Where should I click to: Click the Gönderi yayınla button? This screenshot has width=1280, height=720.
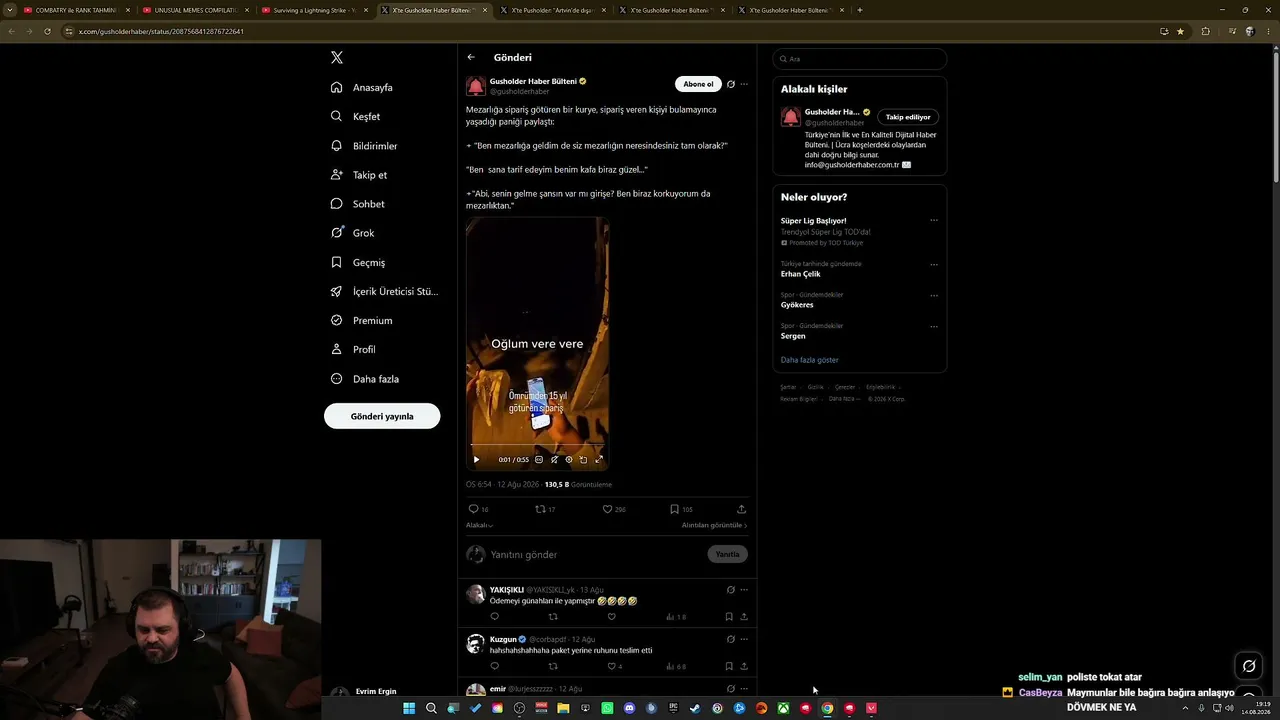click(382, 416)
